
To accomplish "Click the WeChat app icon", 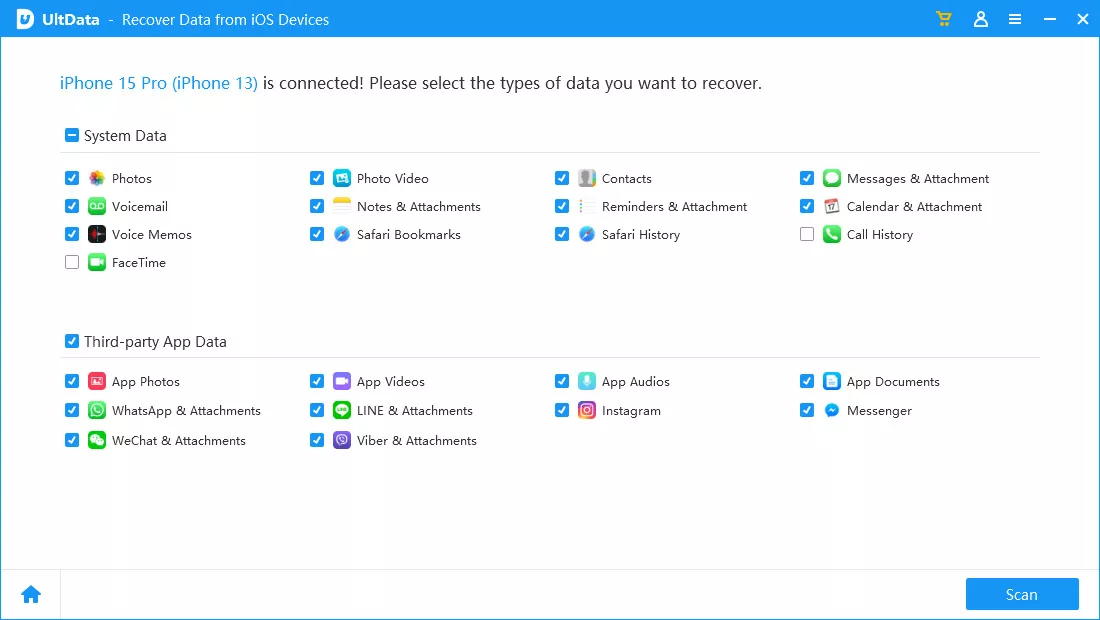I will point(96,440).
